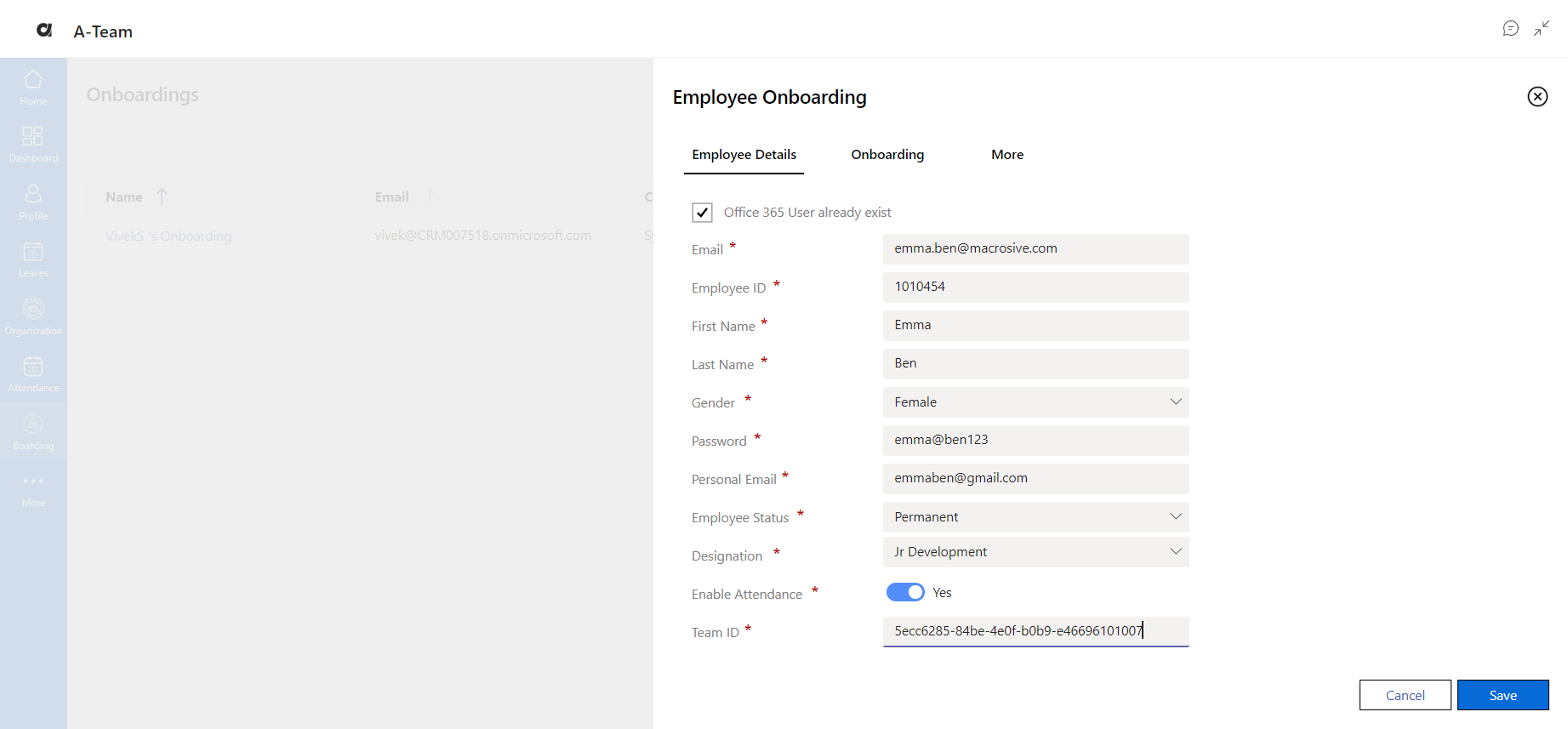Click the Cancel button
The height and width of the screenshot is (729, 1568).
(x=1405, y=695)
